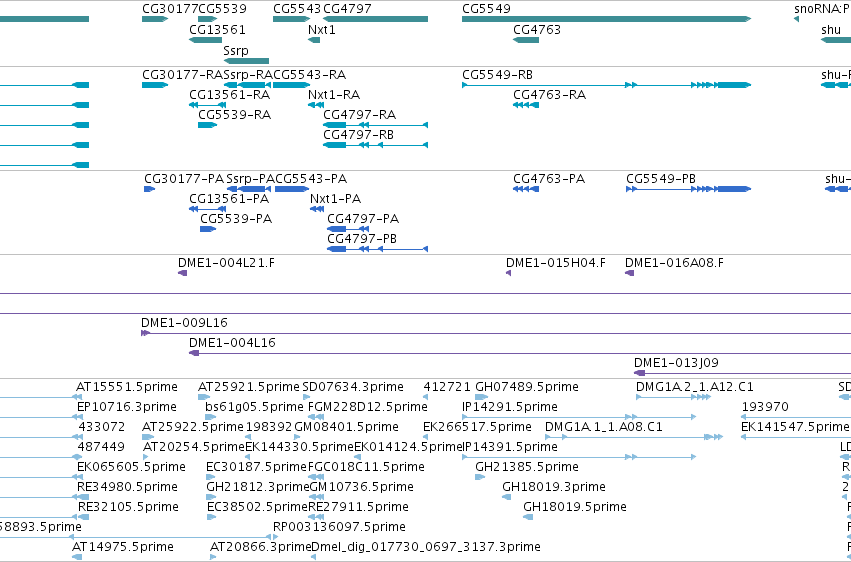The height and width of the screenshot is (562, 851).
Task: Select the CG13561-RA transcript label
Action: pos(230,94)
